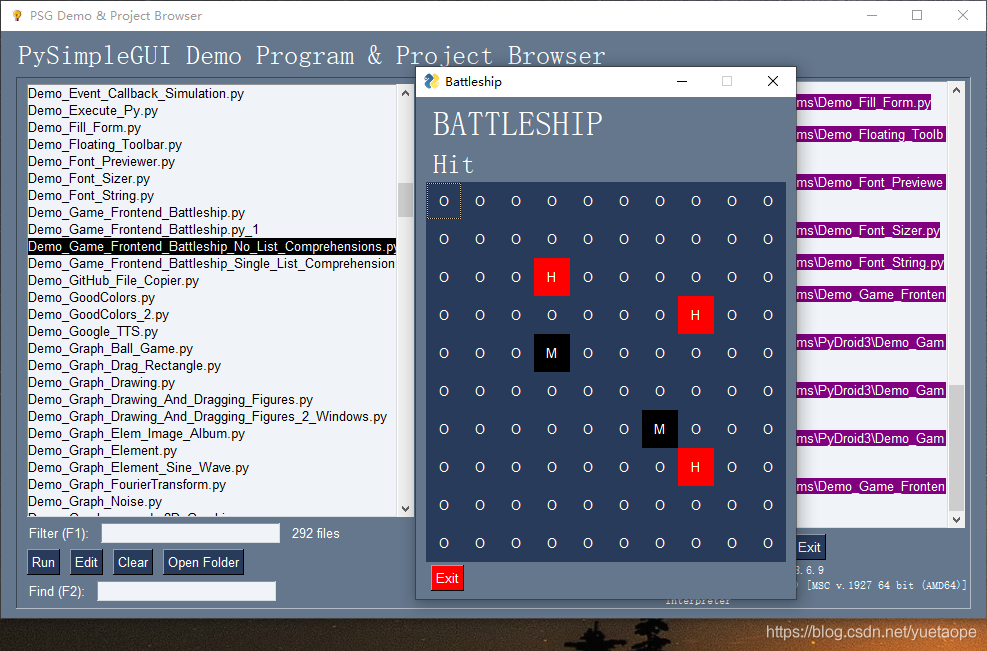Image resolution: width=987 pixels, height=651 pixels.
Task: Click output pane scrollbar down arrow
Action: pyautogui.click(x=956, y=519)
